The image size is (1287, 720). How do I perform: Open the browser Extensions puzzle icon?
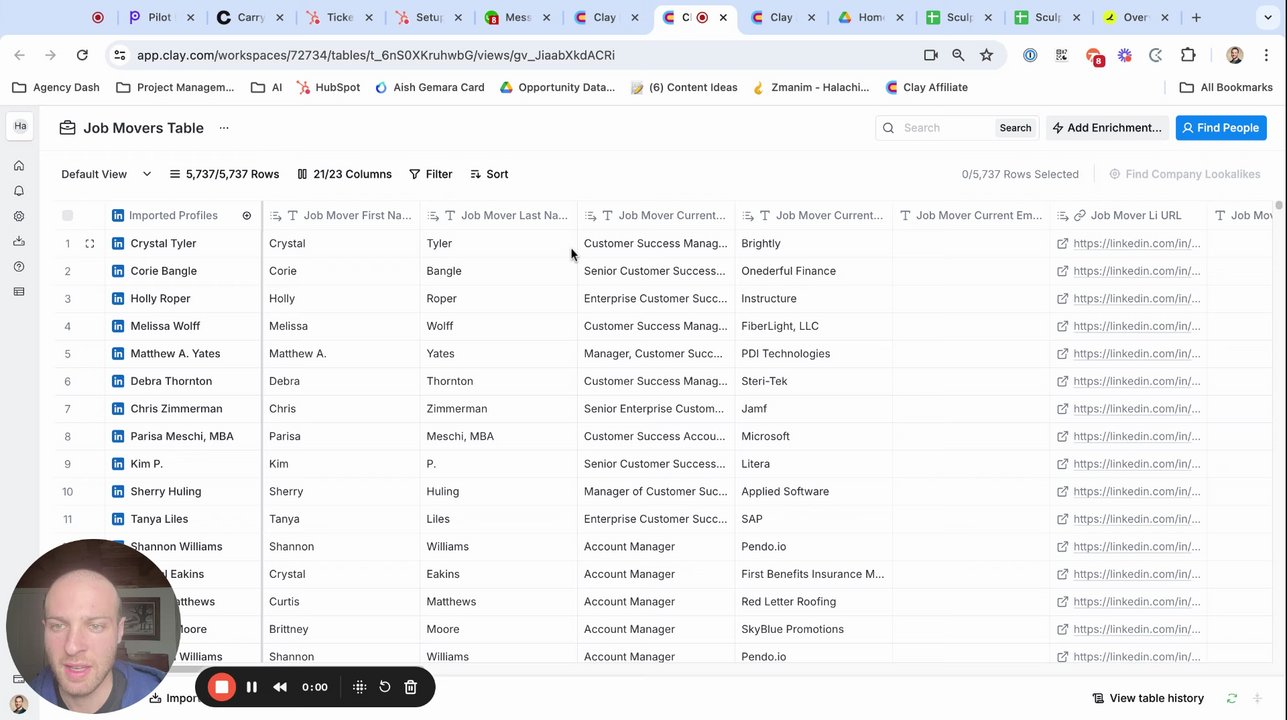[1188, 55]
